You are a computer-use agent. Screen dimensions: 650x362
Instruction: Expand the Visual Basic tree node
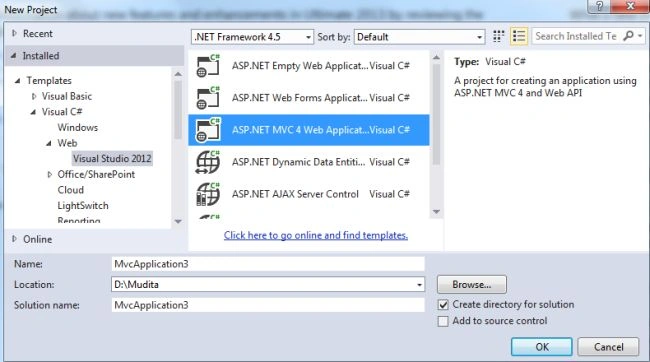coord(34,97)
